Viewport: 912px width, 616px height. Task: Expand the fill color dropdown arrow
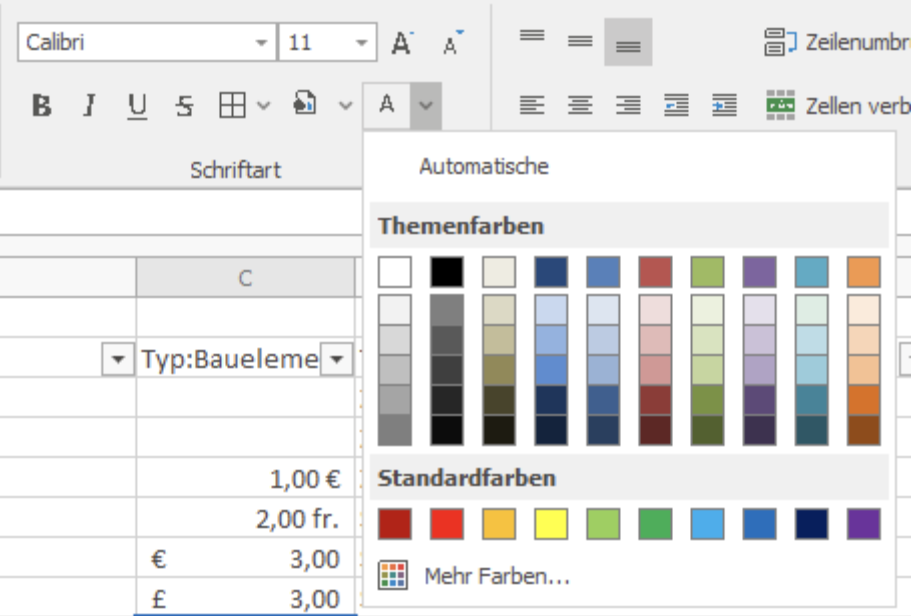(x=345, y=106)
